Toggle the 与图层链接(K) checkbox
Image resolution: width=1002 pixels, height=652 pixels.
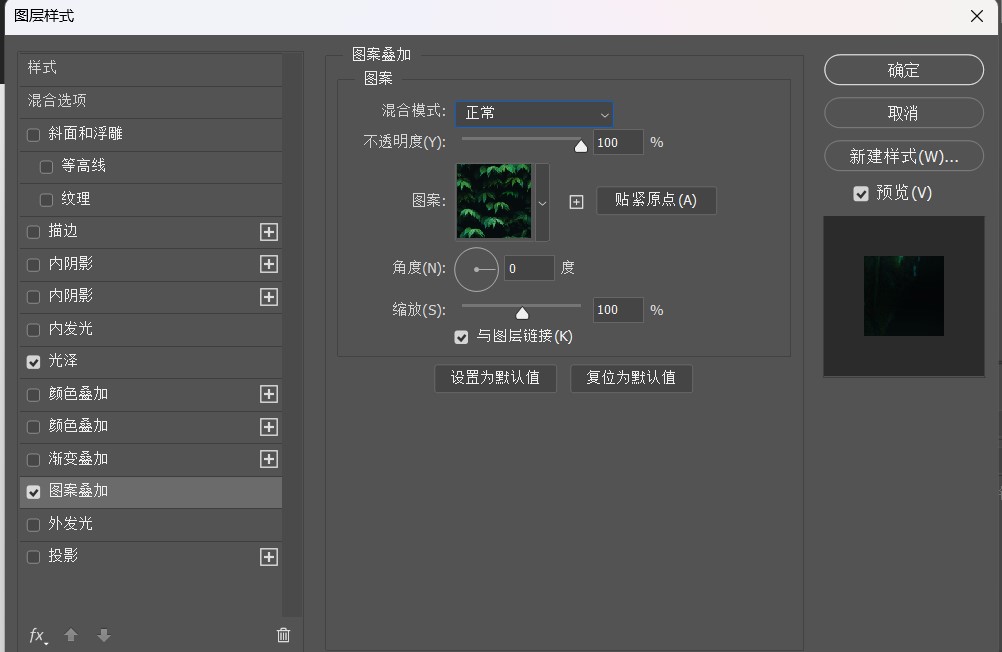[x=461, y=337]
